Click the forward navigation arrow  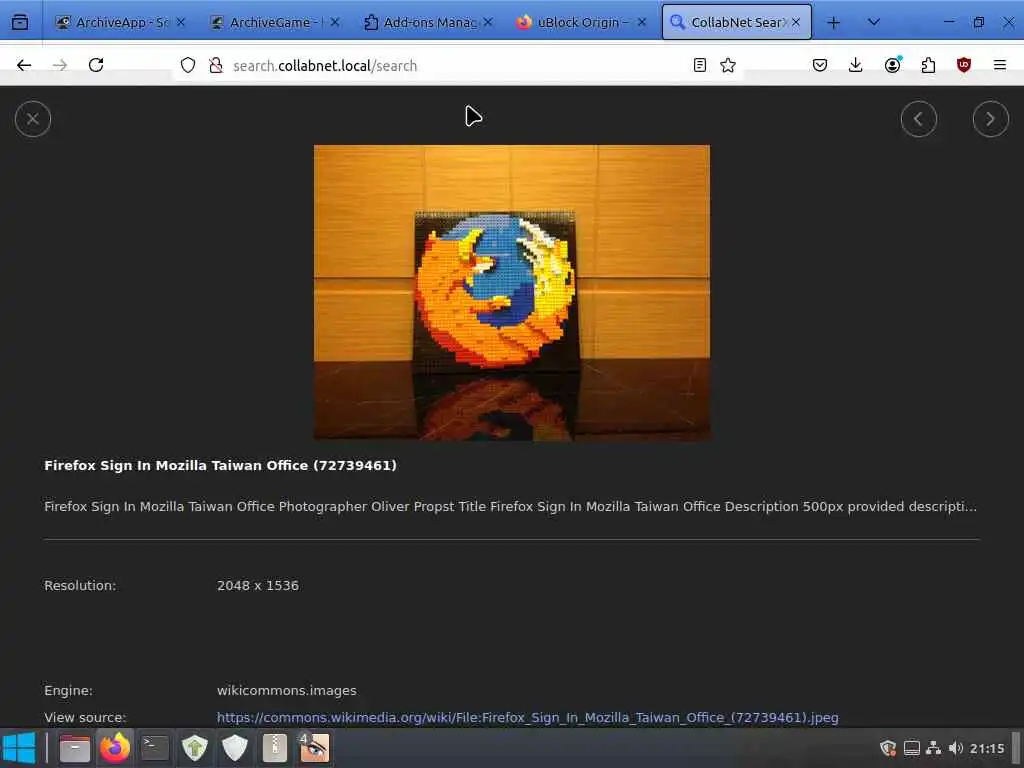[x=60, y=65]
